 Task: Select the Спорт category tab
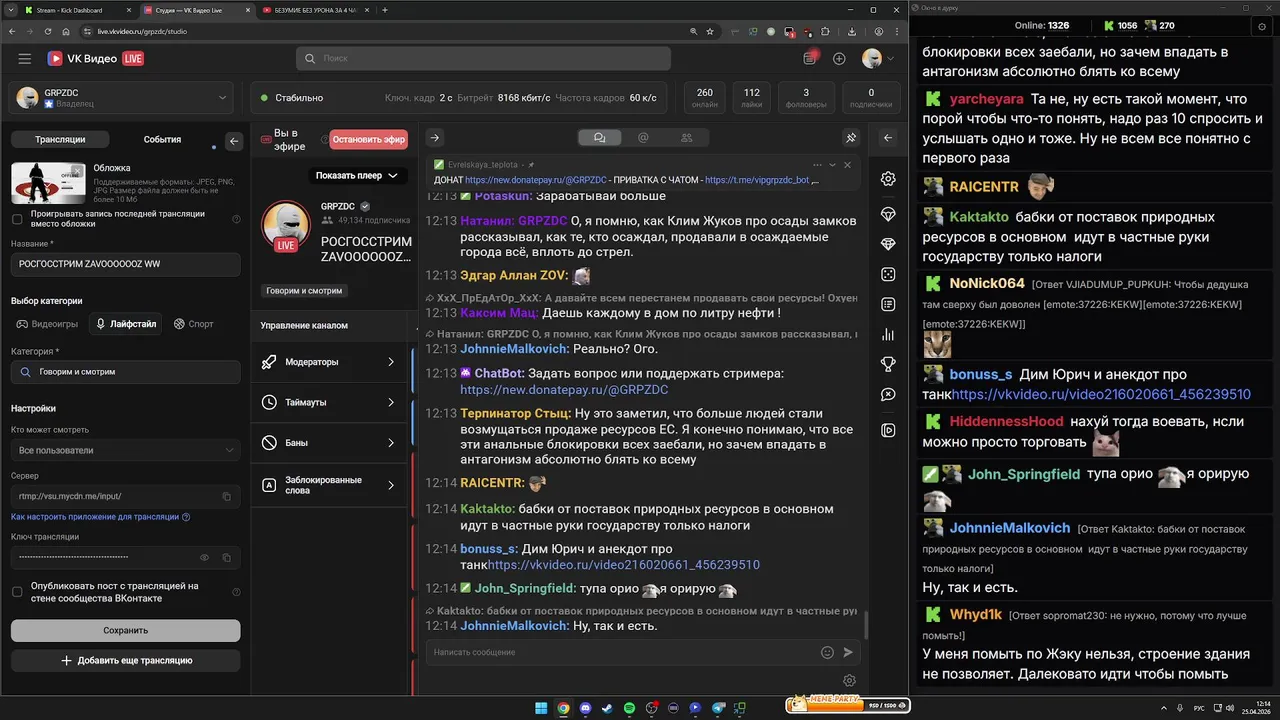[x=194, y=324]
